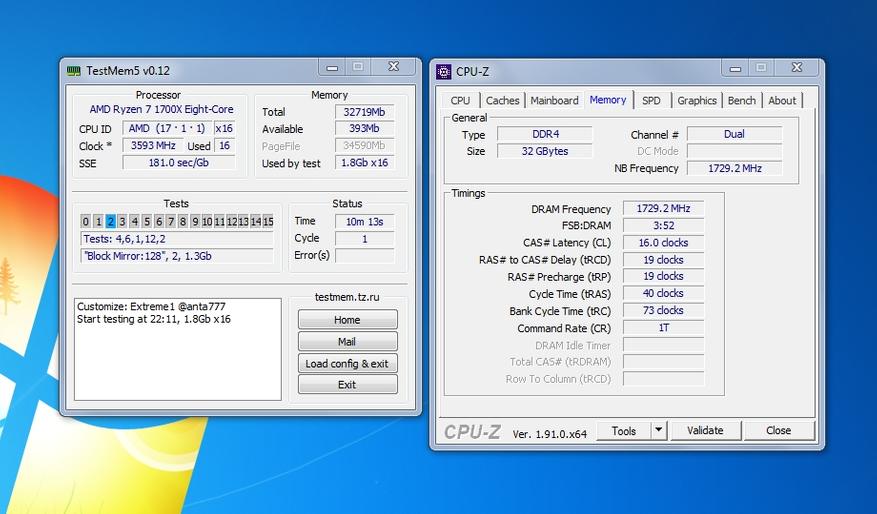Click the tRP '19 clocks' value

[x=663, y=276]
